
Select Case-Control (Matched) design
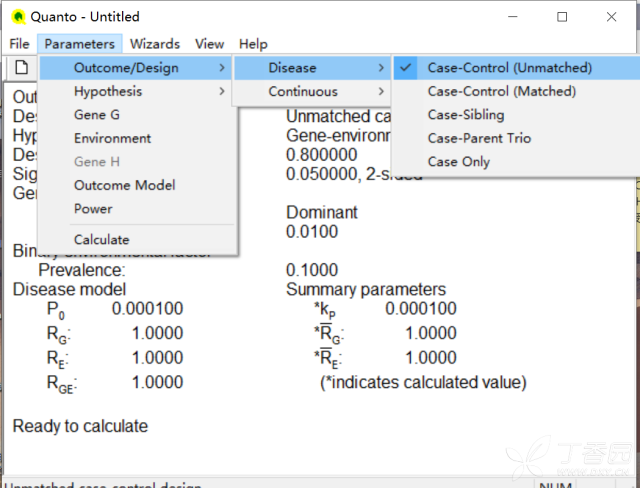point(516,91)
